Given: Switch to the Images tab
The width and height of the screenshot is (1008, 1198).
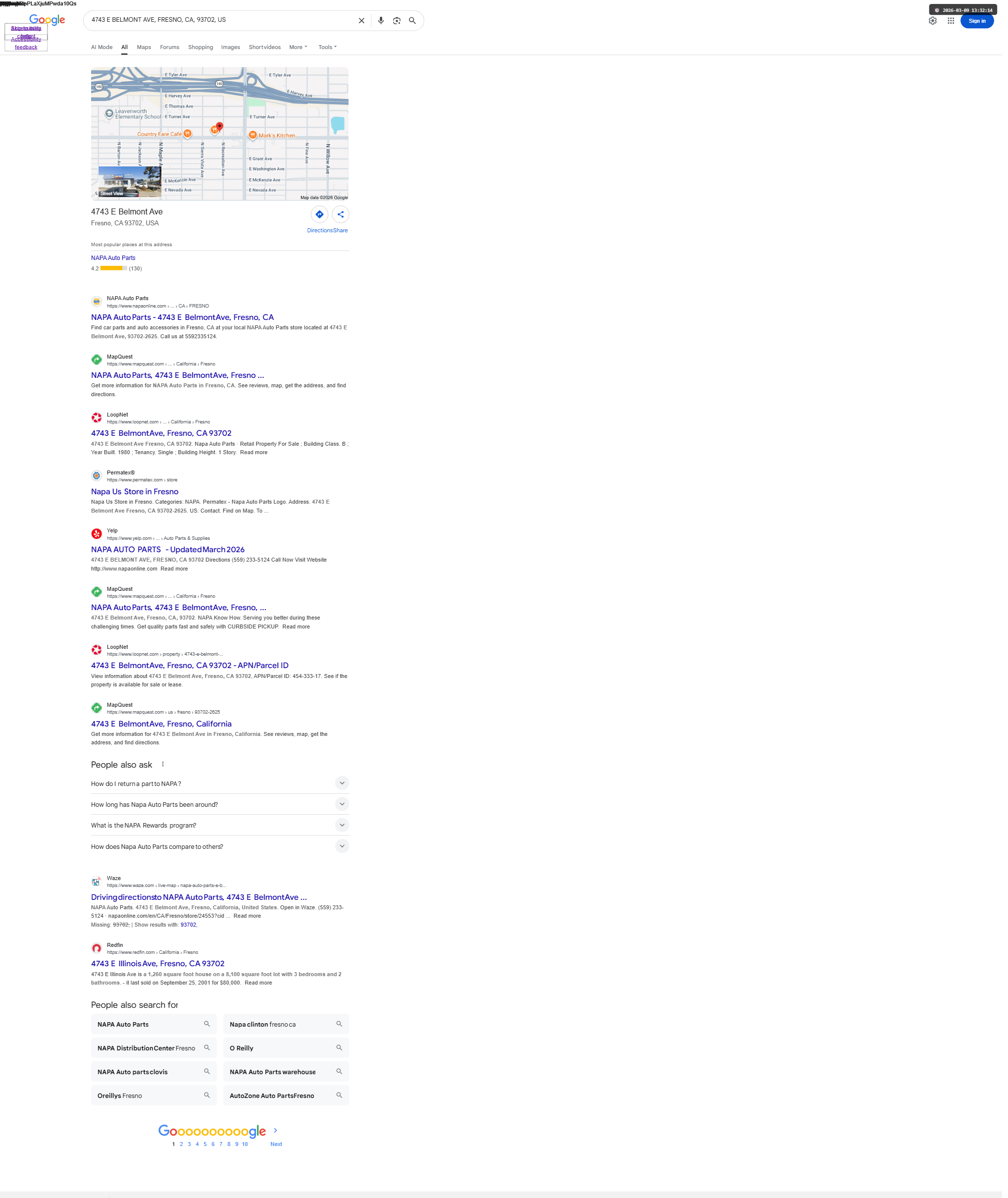Looking at the screenshot, I should coord(230,48).
